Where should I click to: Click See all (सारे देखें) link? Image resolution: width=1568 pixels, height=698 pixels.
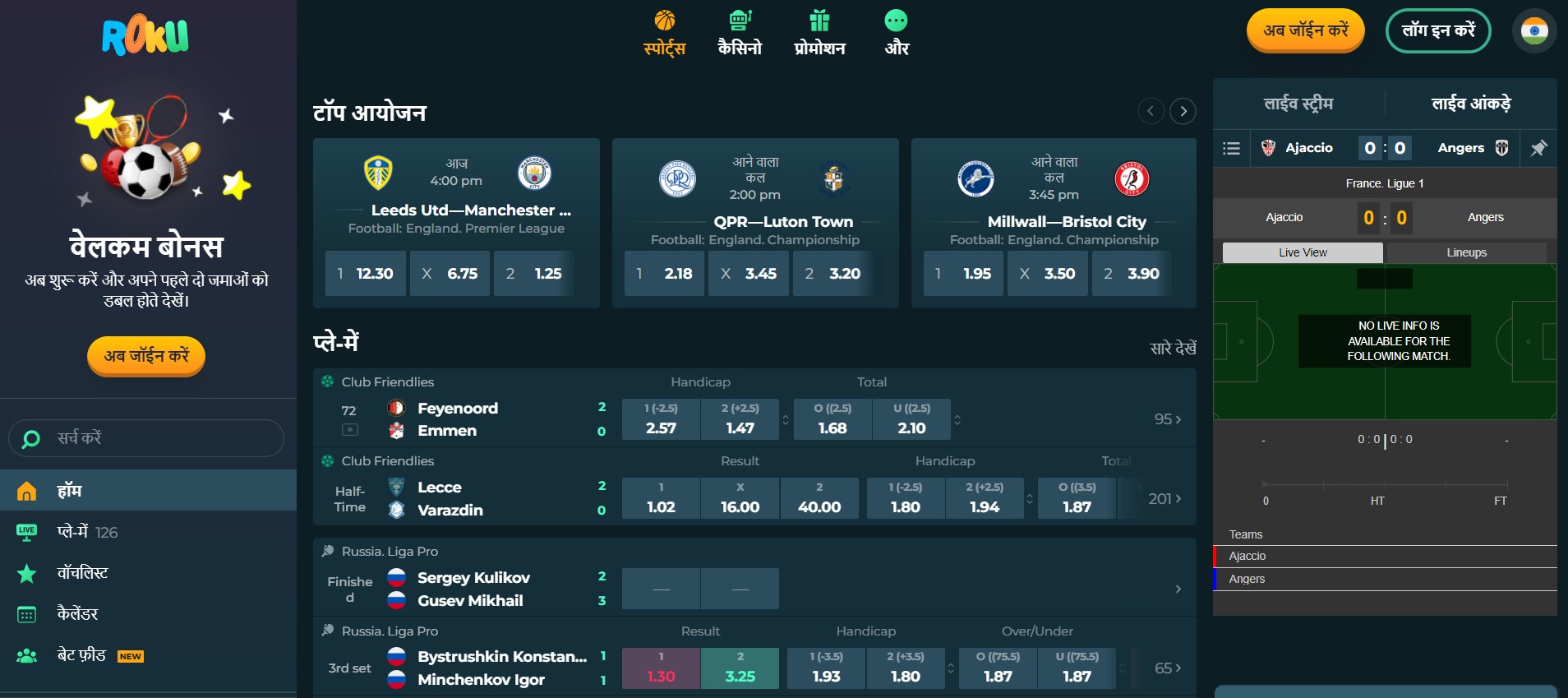pos(1173,348)
